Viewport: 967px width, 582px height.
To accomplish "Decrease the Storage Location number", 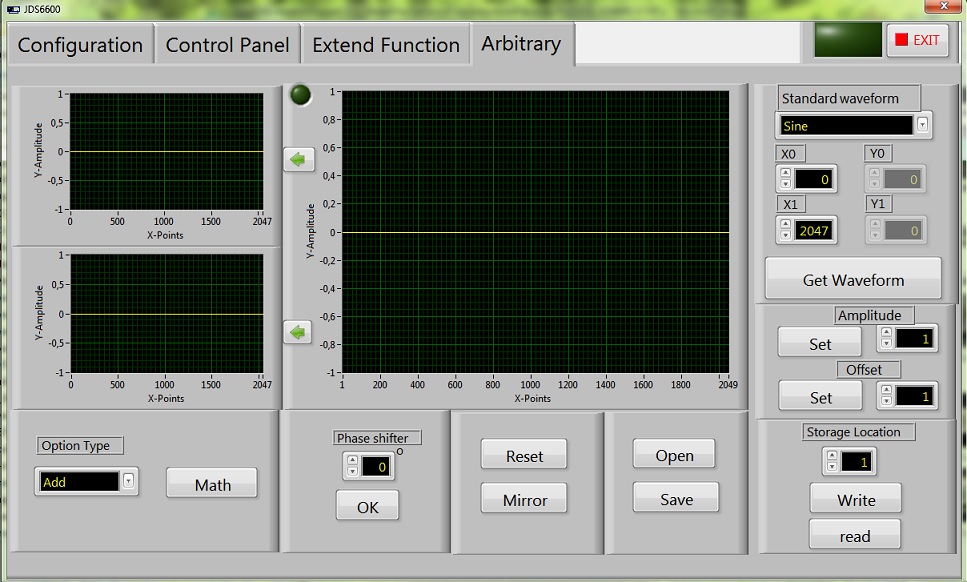I will point(832,467).
